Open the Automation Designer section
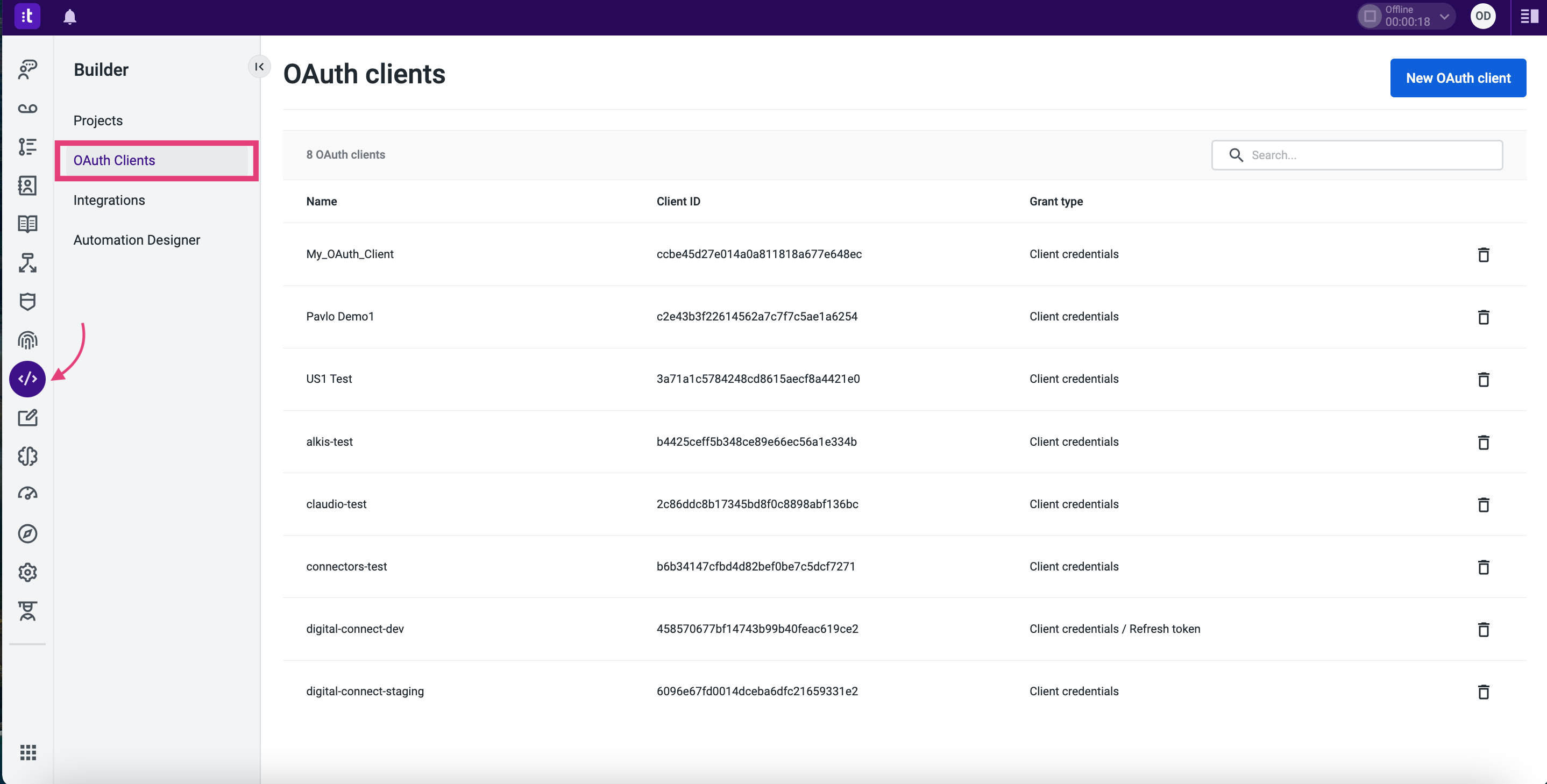This screenshot has width=1547, height=784. [x=137, y=239]
